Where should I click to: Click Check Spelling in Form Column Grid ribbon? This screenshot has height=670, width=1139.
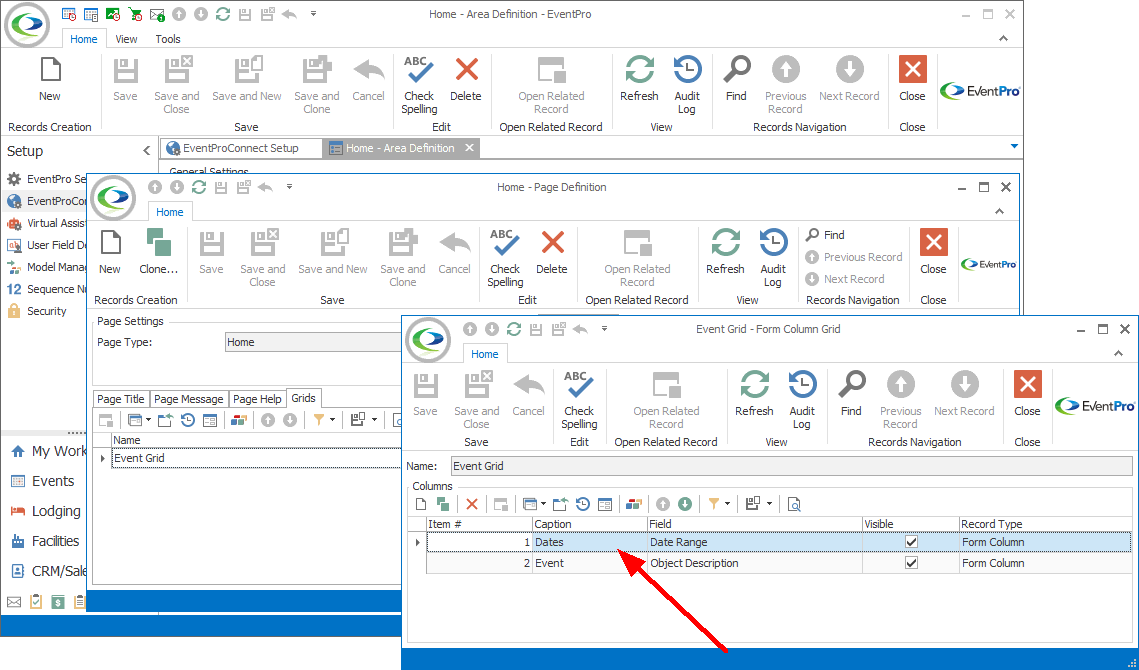coord(579,400)
